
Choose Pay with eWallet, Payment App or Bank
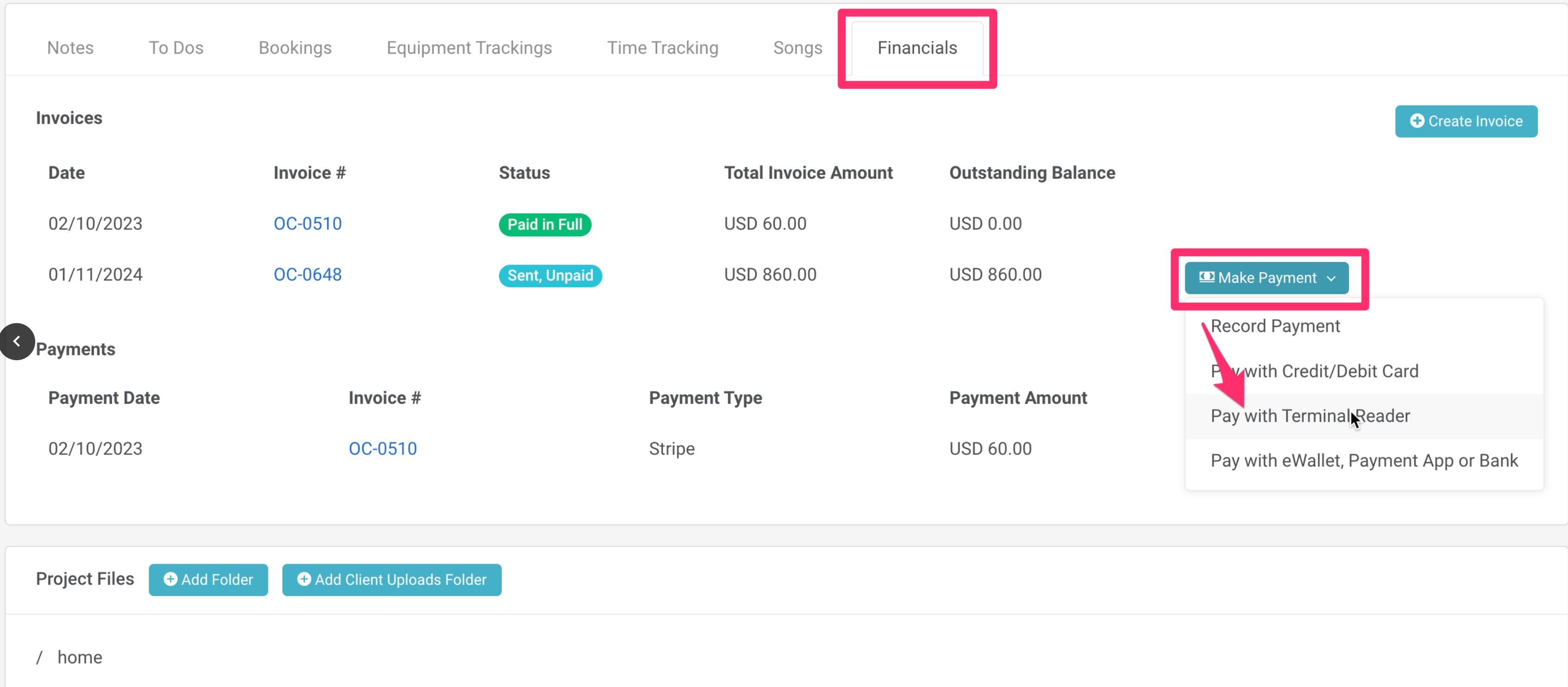tap(1364, 460)
